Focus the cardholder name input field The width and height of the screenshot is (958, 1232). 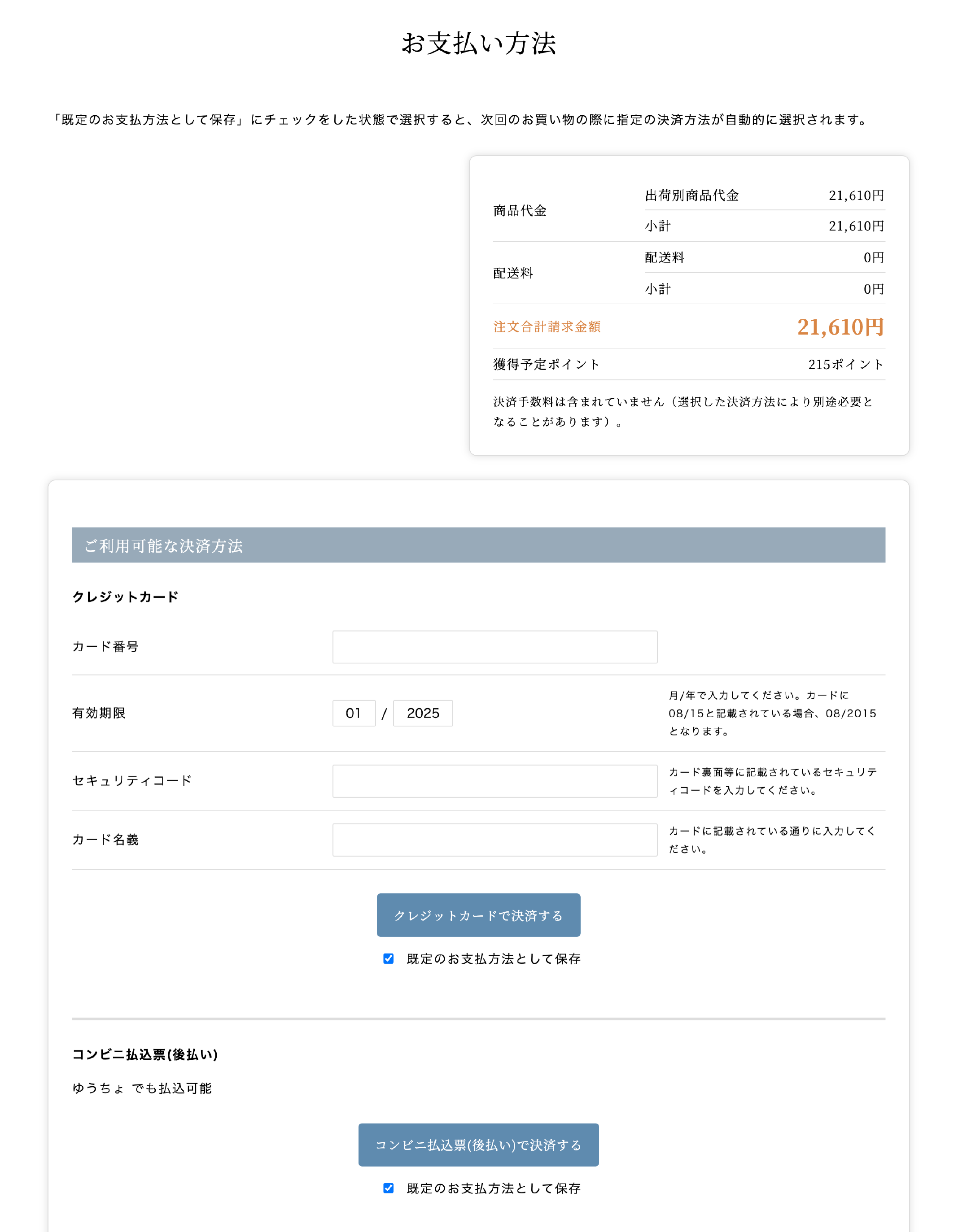tap(494, 840)
